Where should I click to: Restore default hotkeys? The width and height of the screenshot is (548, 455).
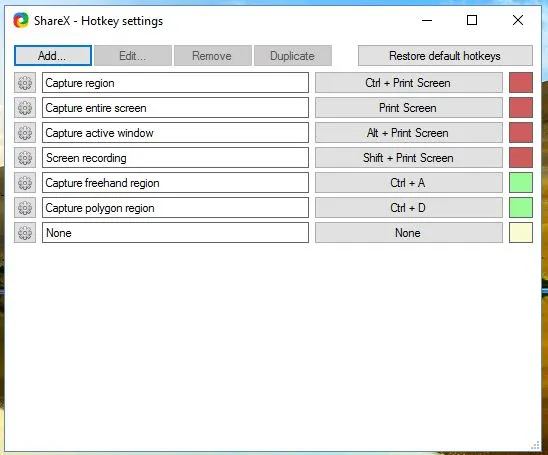click(x=445, y=56)
